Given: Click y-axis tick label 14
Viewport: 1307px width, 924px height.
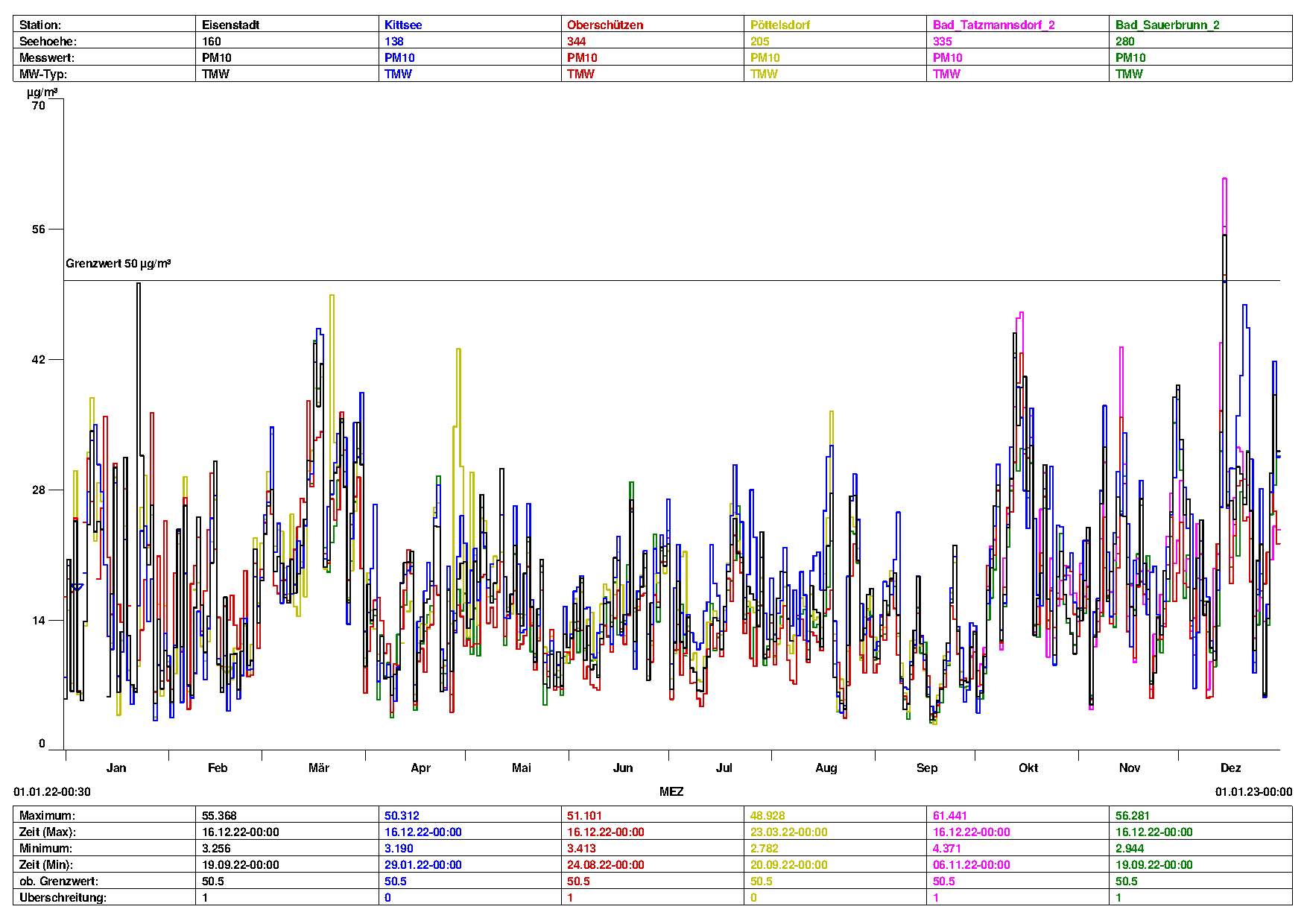Looking at the screenshot, I should coord(39,620).
